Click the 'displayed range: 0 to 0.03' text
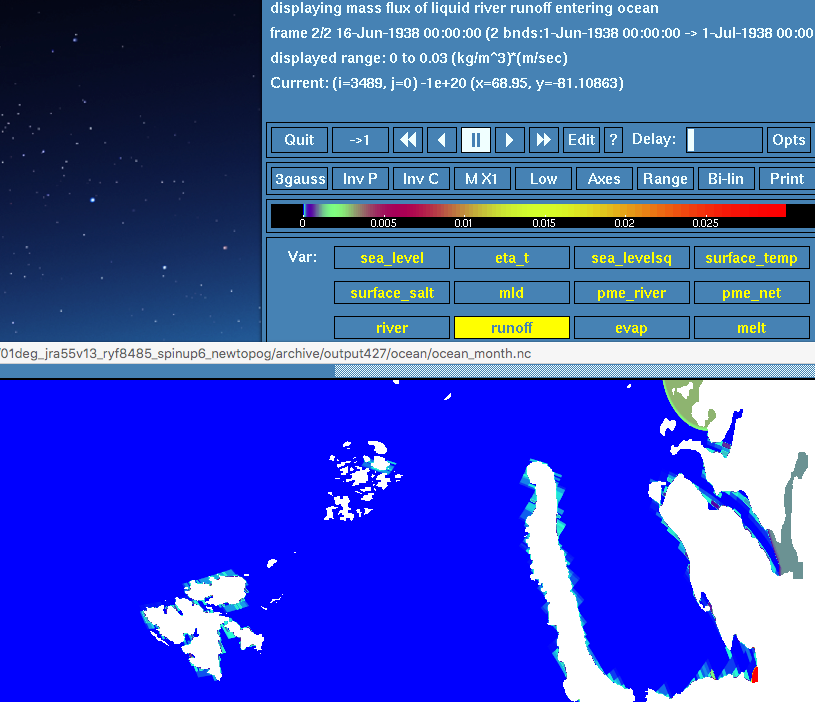The image size is (815, 702). [x=418, y=58]
